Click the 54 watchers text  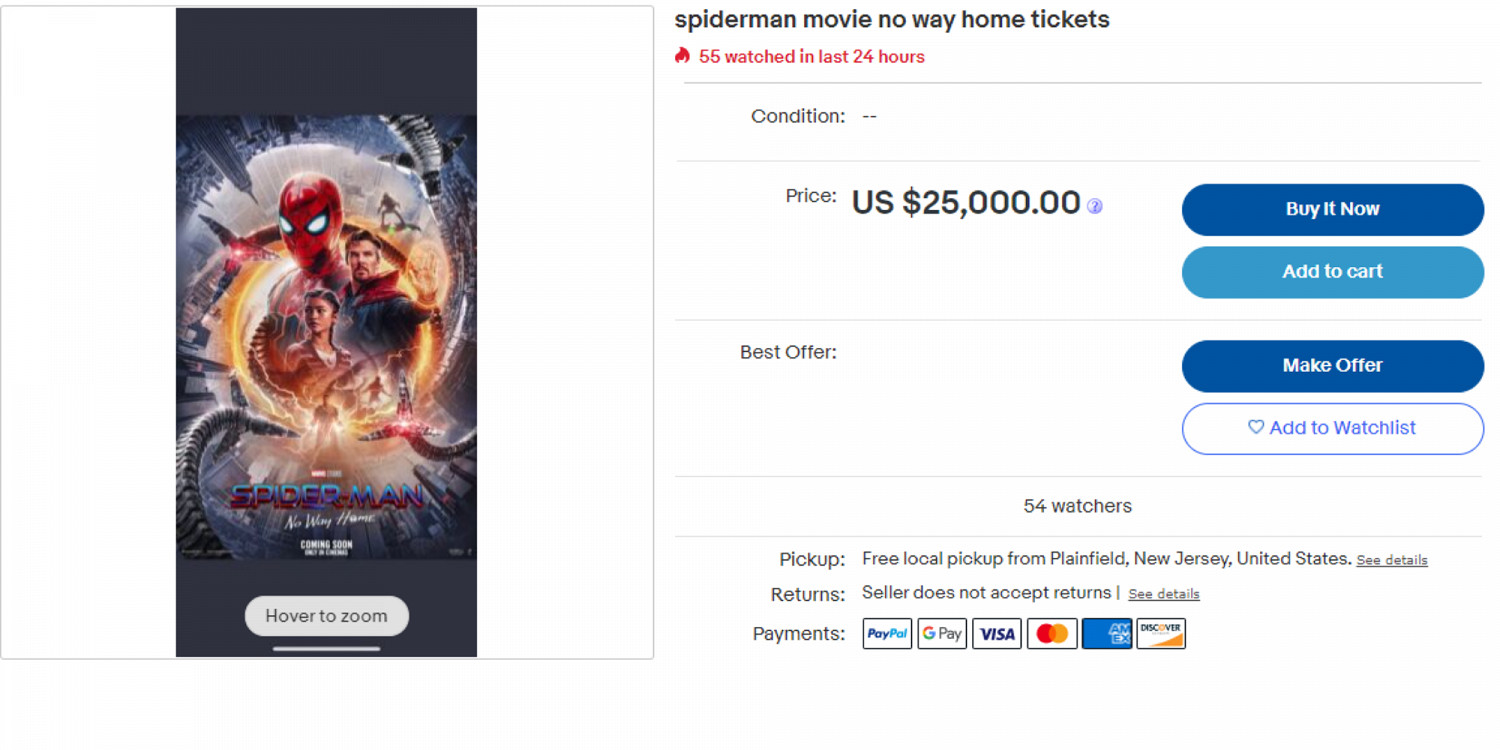coord(1077,506)
